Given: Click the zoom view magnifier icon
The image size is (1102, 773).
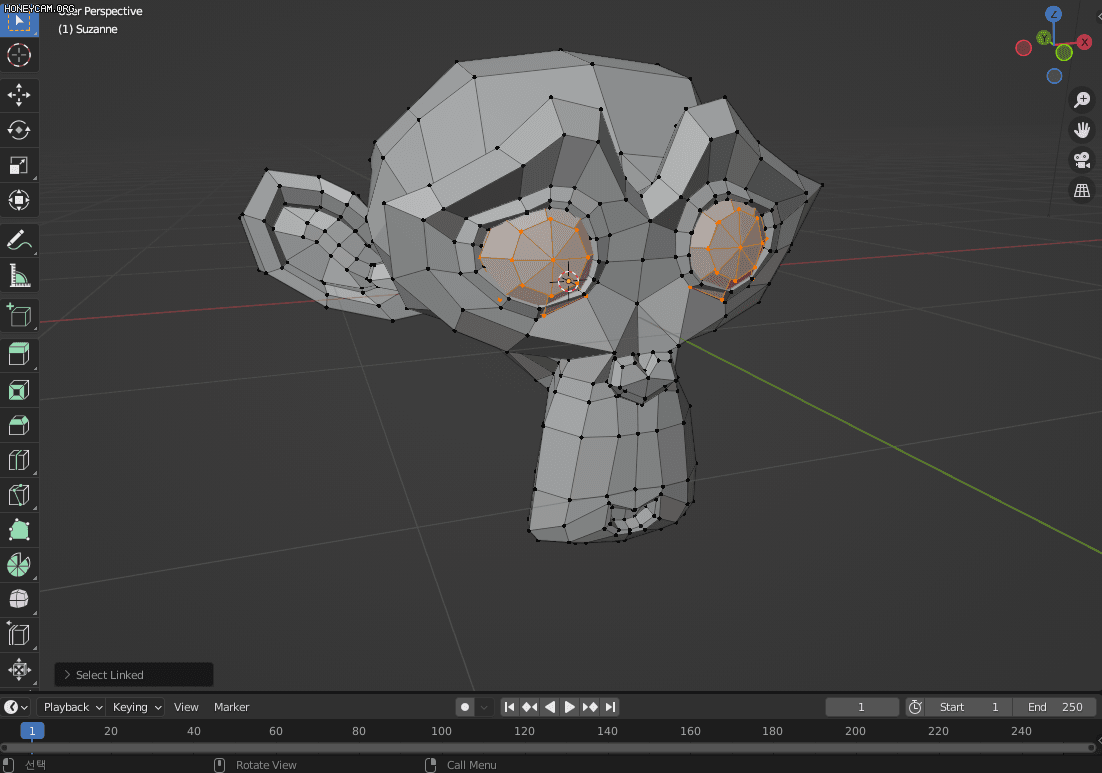Looking at the screenshot, I should (1082, 100).
